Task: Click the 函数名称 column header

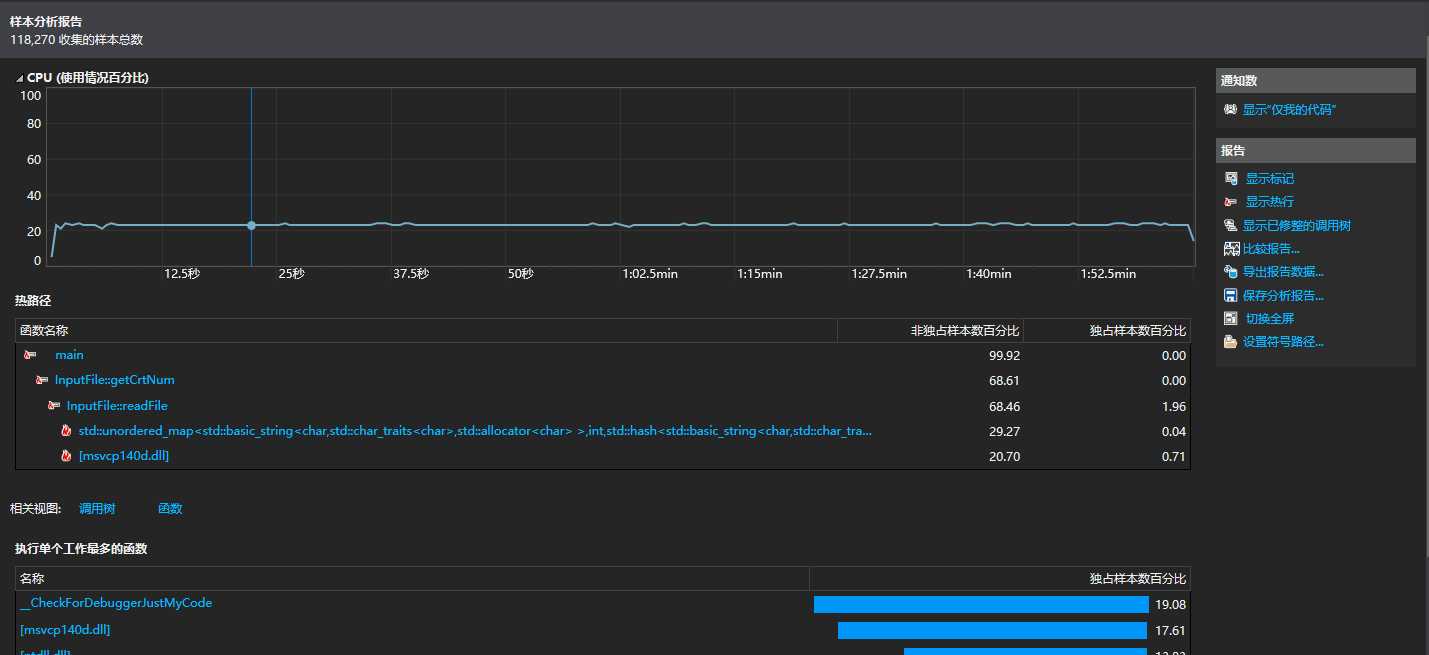Action: (x=426, y=331)
